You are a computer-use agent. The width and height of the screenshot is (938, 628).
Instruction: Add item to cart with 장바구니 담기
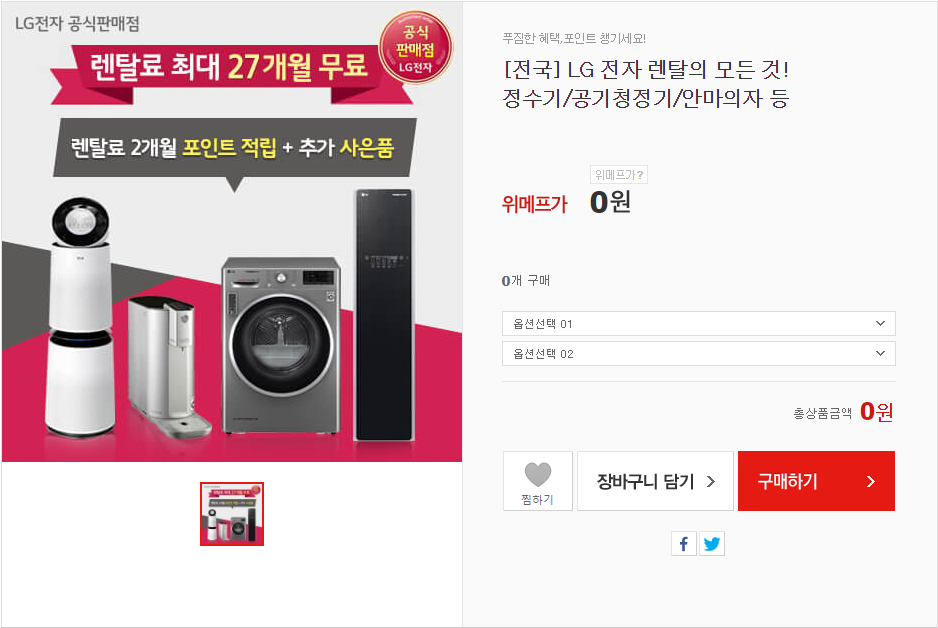(x=655, y=481)
